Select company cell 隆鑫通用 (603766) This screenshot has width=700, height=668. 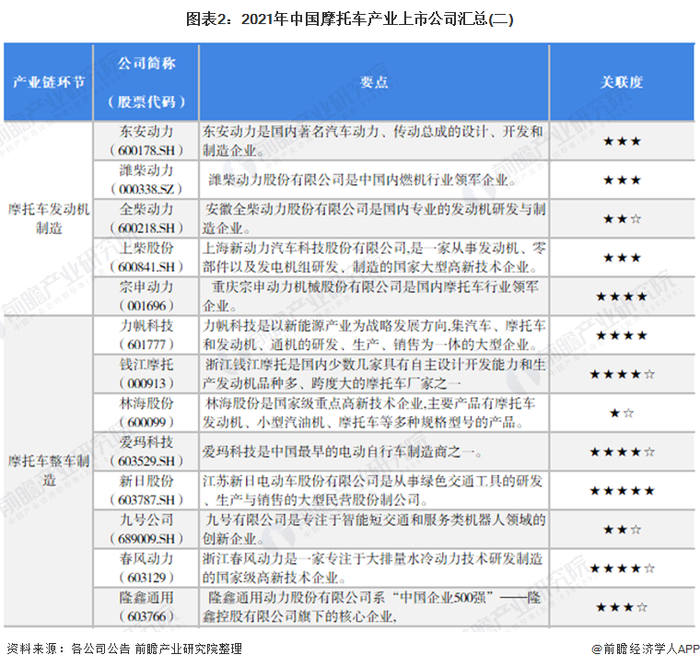tap(146, 607)
